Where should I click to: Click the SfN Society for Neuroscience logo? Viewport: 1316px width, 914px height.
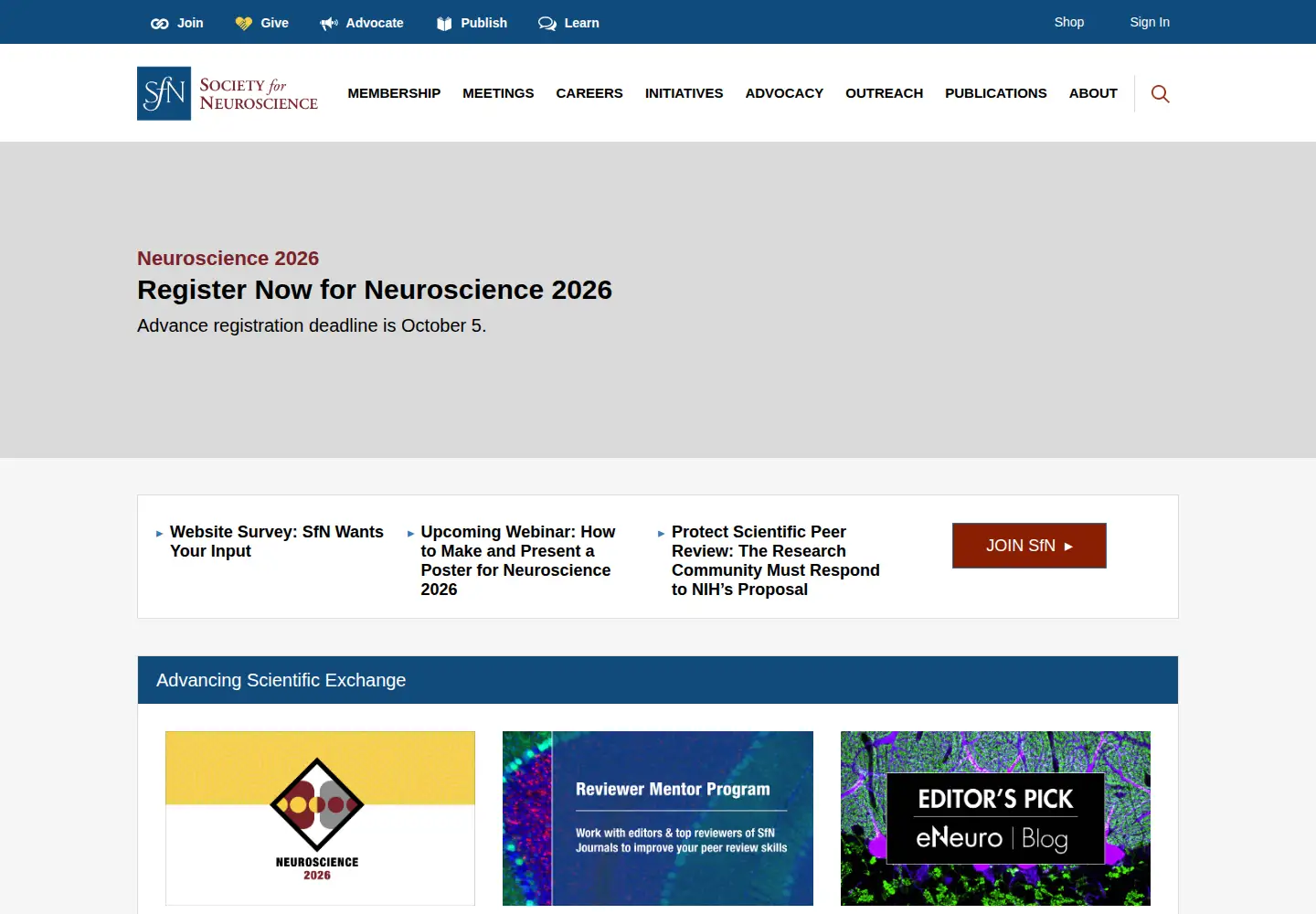click(x=228, y=93)
